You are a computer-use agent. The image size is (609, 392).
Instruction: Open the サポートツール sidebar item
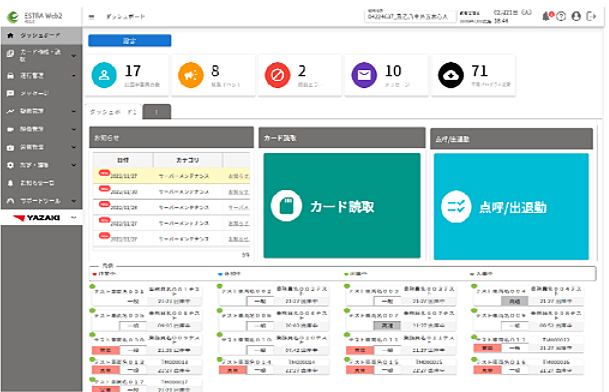click(41, 200)
